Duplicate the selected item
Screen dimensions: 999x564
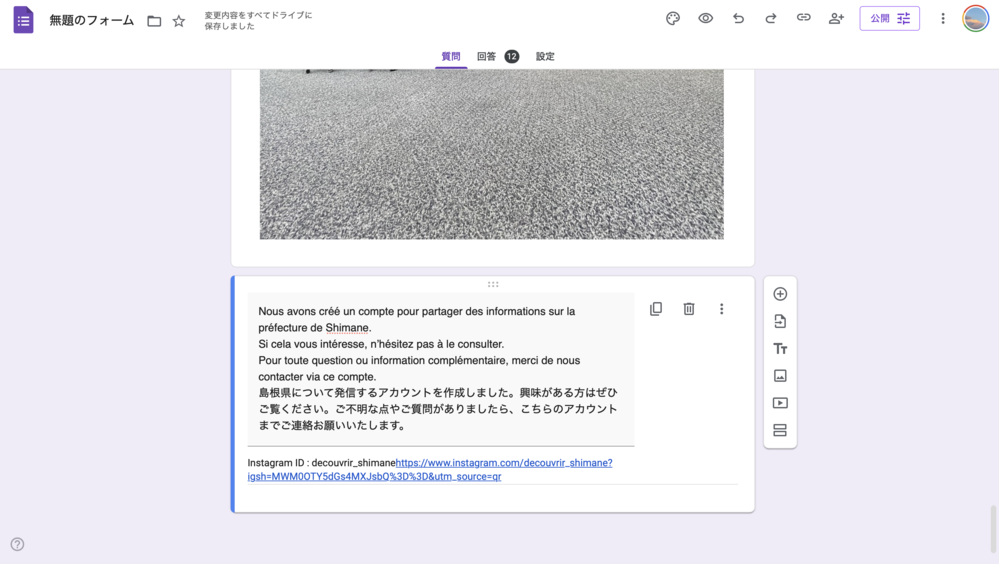point(656,309)
